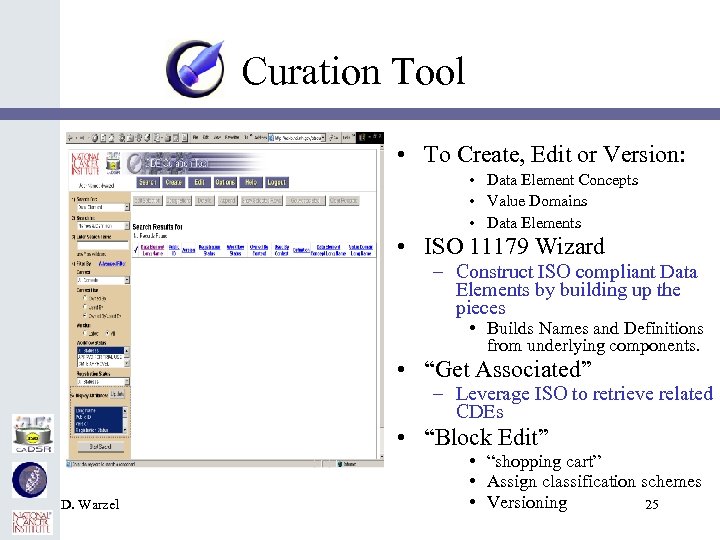This screenshot has height=540, width=720.
Task: Click the Curation Tool rocket logo on slide
Action: [x=196, y=69]
